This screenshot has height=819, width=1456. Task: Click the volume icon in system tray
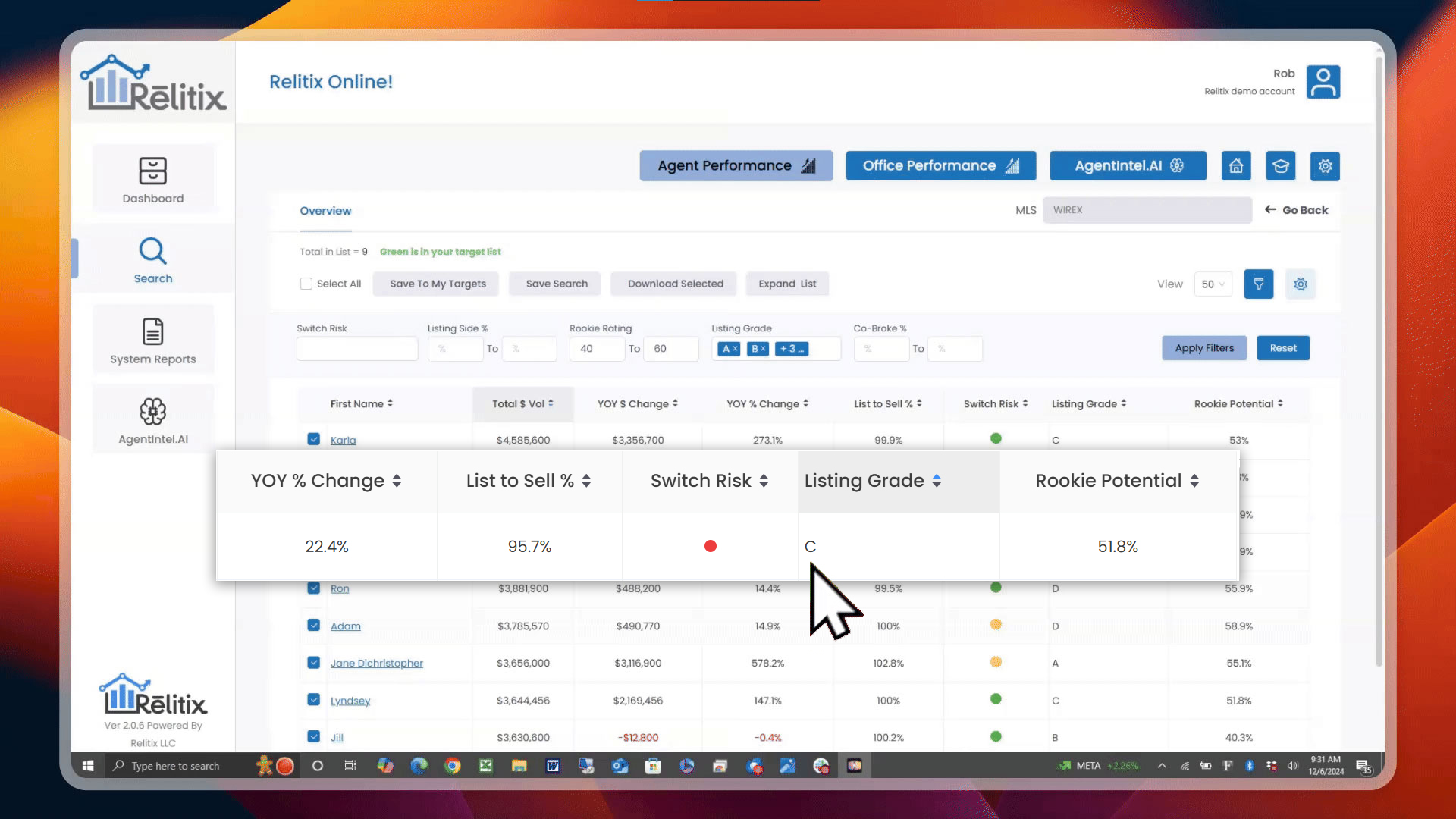click(1293, 766)
